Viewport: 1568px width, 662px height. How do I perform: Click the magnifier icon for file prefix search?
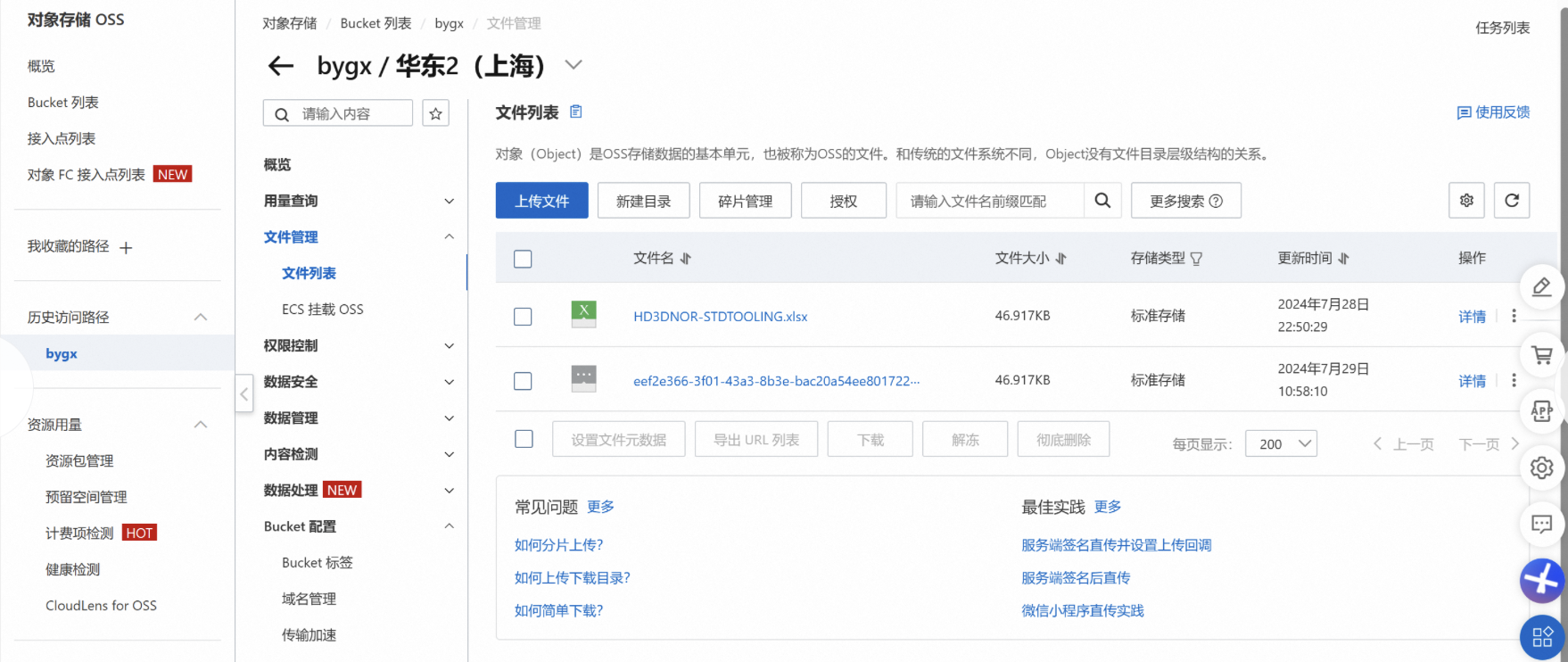[x=1102, y=201]
